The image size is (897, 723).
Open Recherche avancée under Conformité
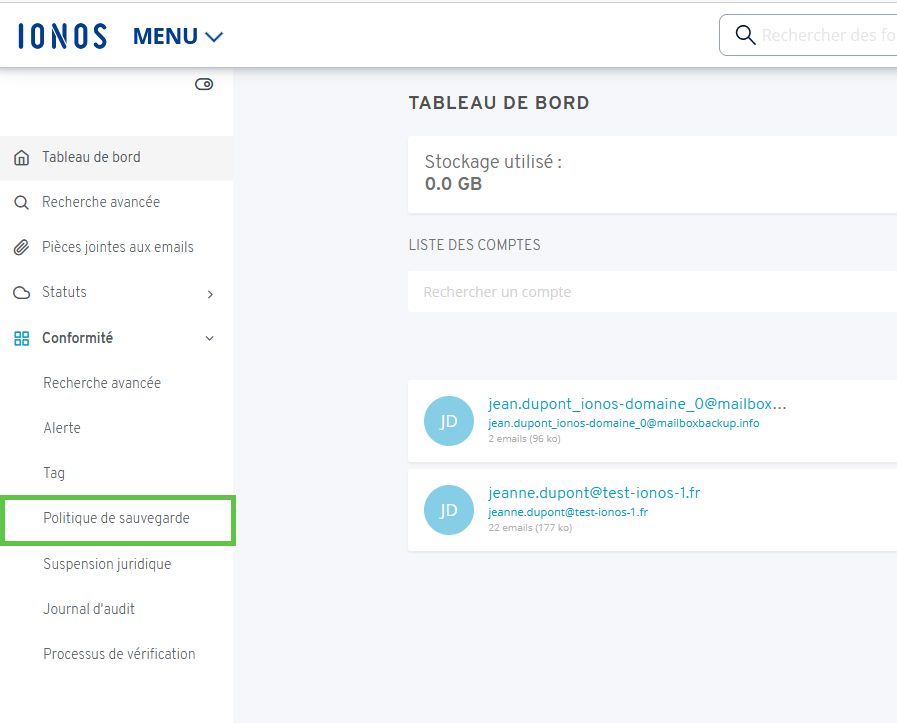[102, 383]
